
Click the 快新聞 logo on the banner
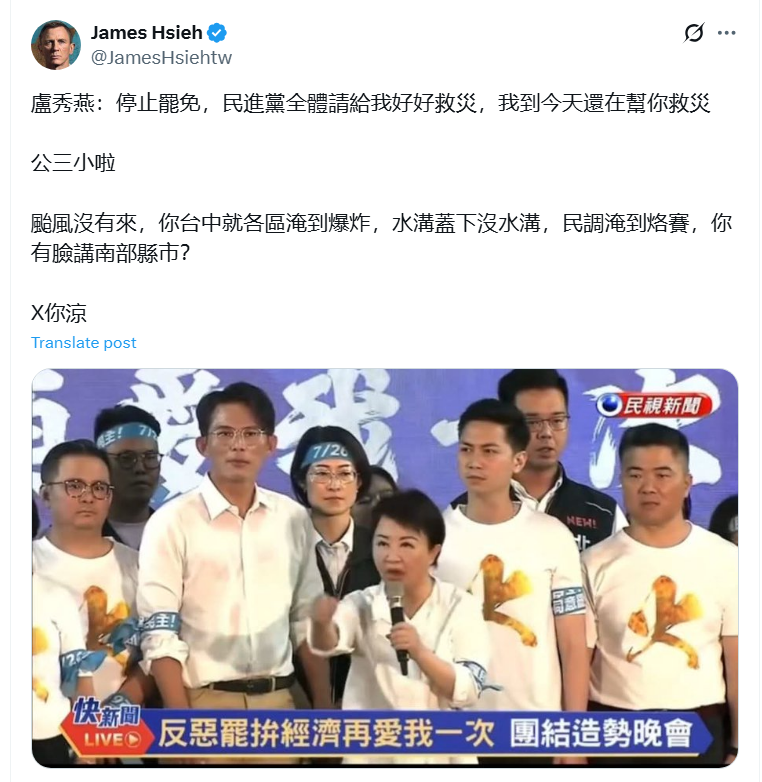click(106, 712)
